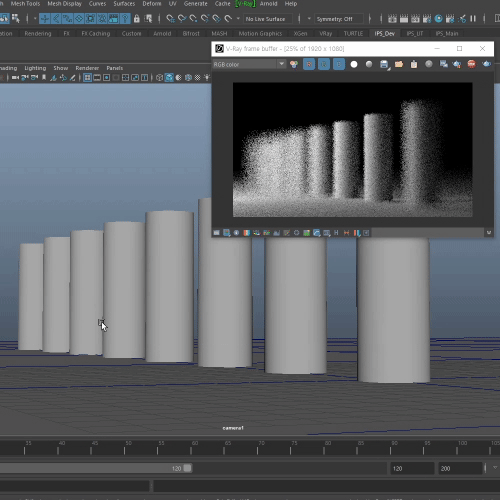Screen dimensions: 500x500
Task: Click the clear image icon in frame buffer
Action: click(414, 64)
